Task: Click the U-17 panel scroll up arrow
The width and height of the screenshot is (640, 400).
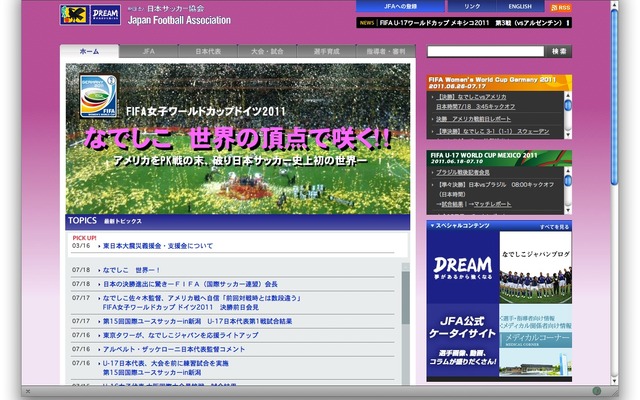Action: tap(567, 170)
